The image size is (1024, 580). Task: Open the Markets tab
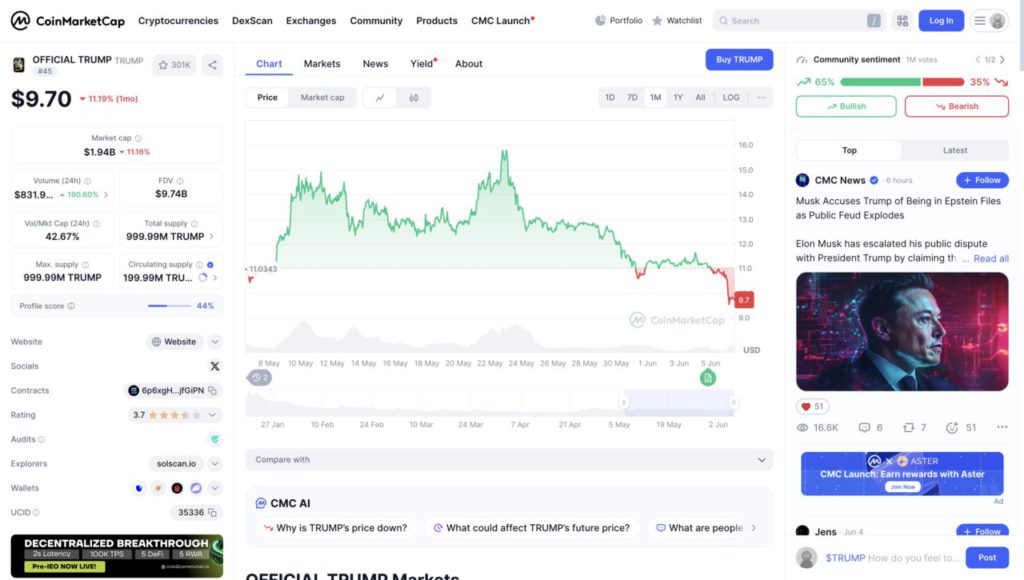click(x=322, y=64)
